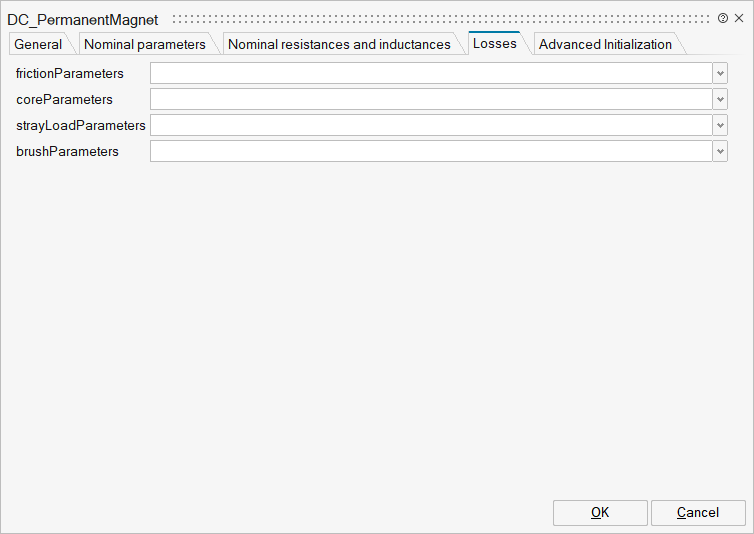Viewport: 754px width, 534px height.
Task: Click the dotted title bar grip
Action: [x=440, y=18]
